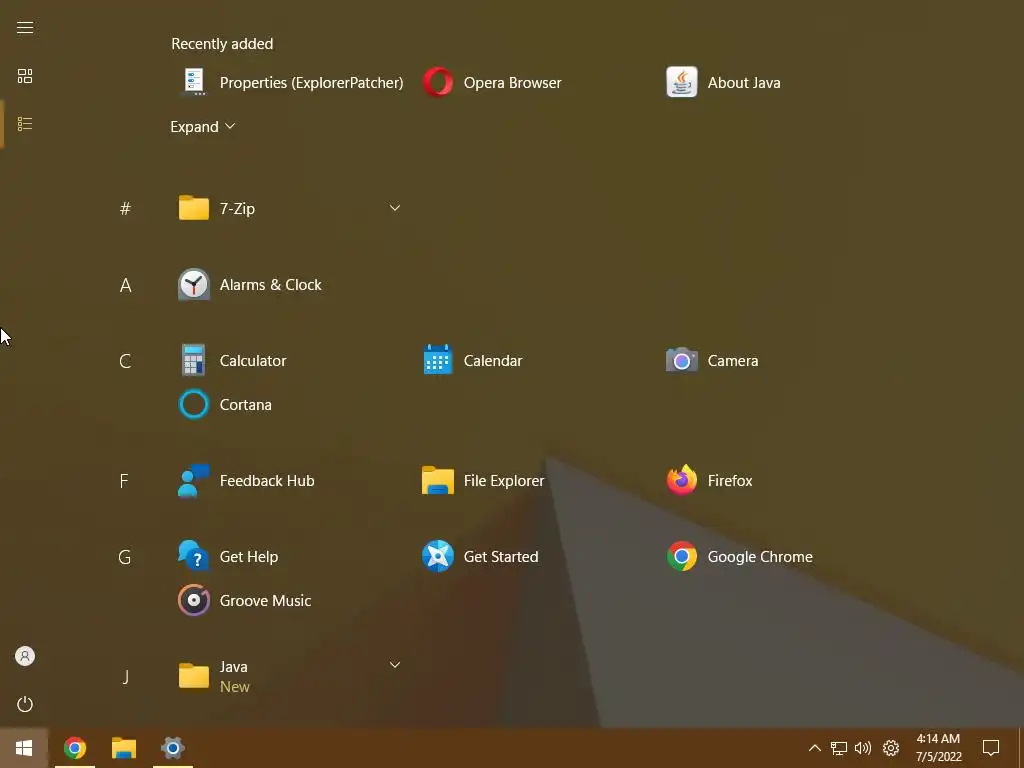Open Cortana
1024x768 pixels.
tap(225, 404)
